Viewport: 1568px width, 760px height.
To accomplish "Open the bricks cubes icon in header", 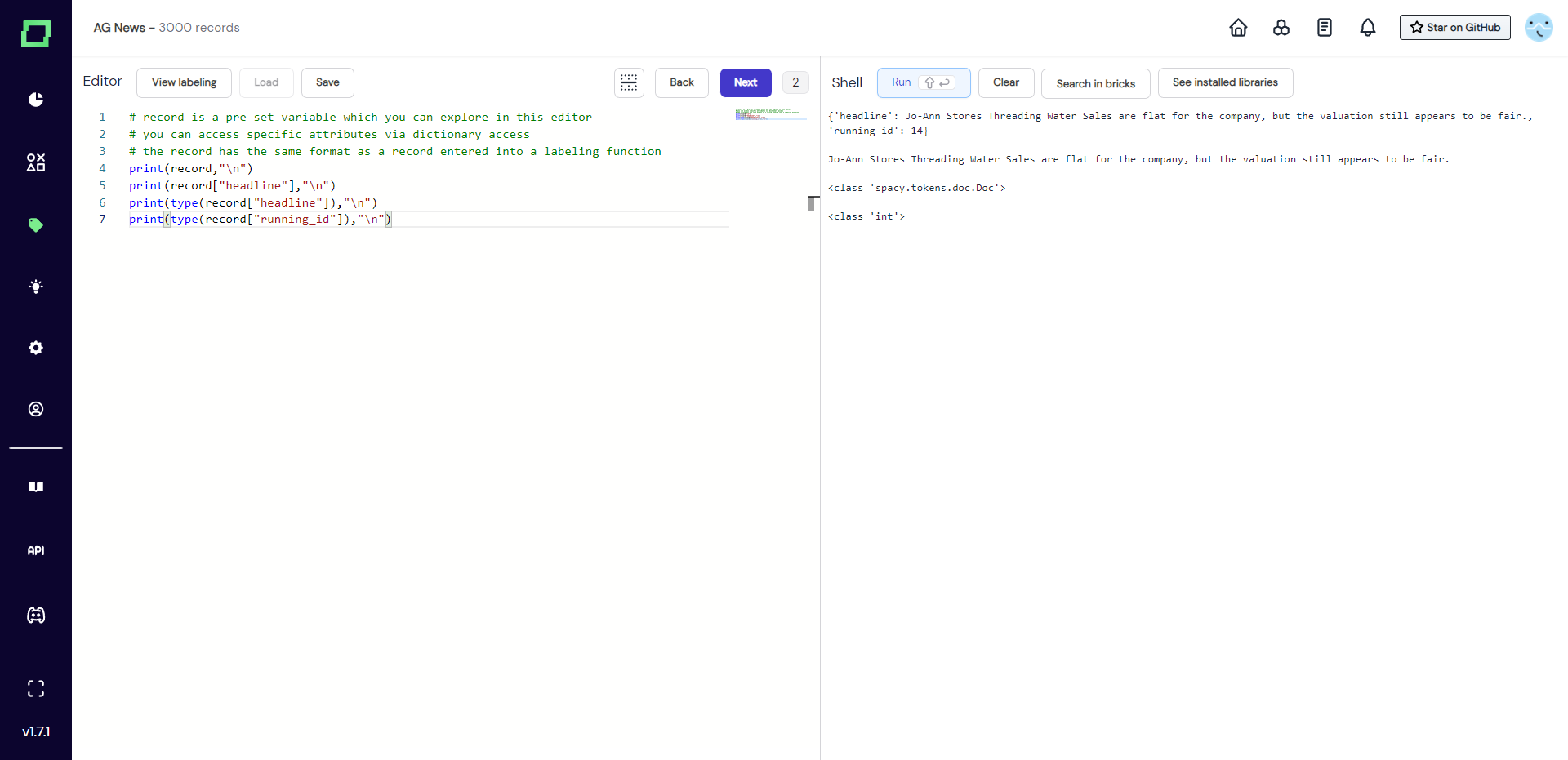I will (1281, 28).
